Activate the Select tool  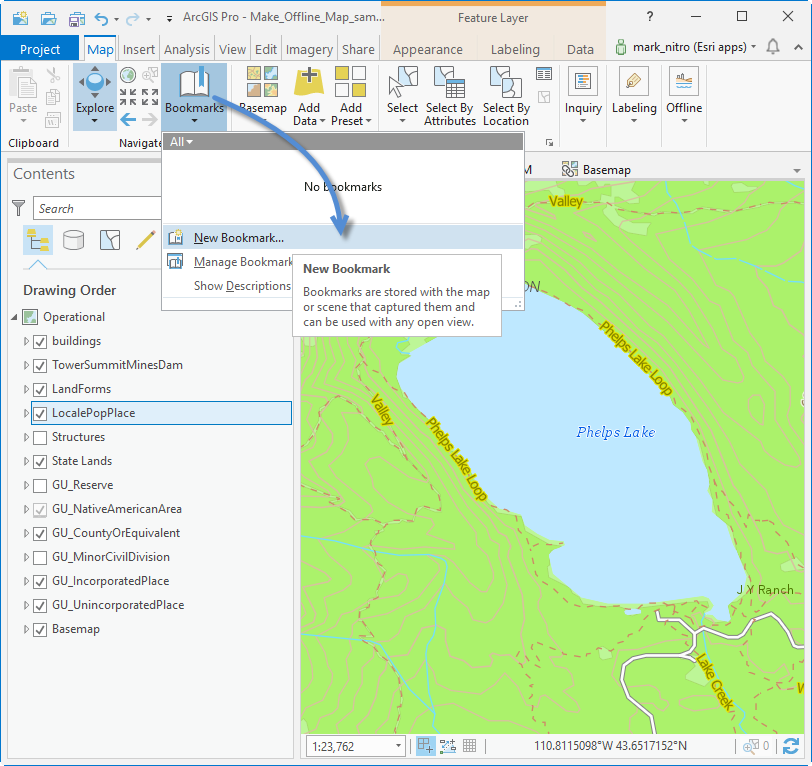[402, 96]
